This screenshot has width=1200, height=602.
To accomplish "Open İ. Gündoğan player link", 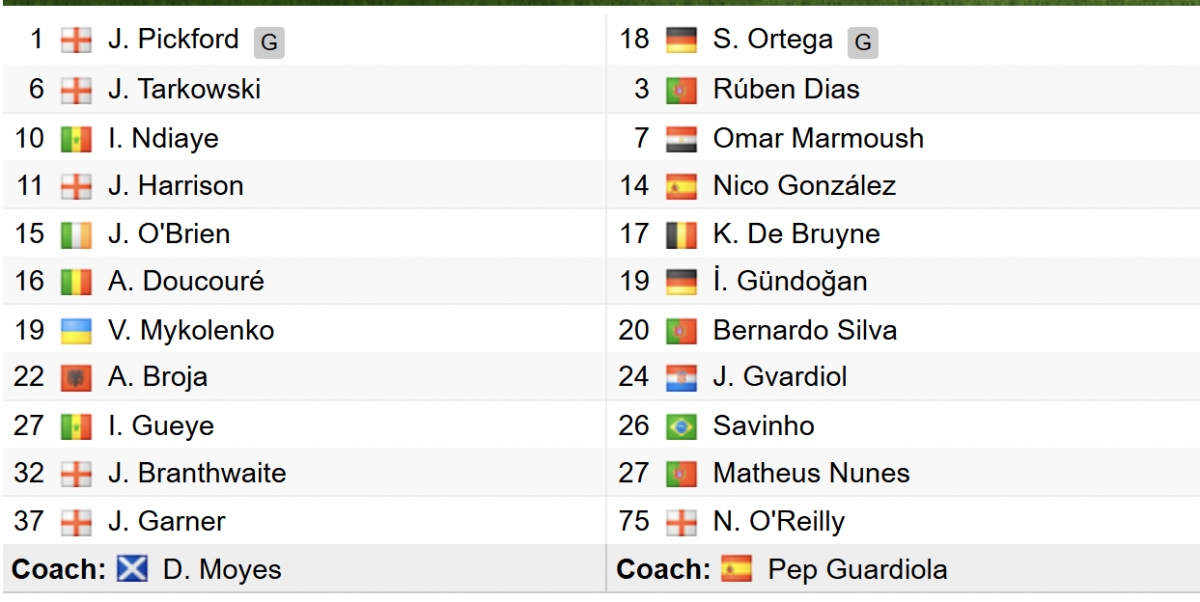I will [x=790, y=282].
